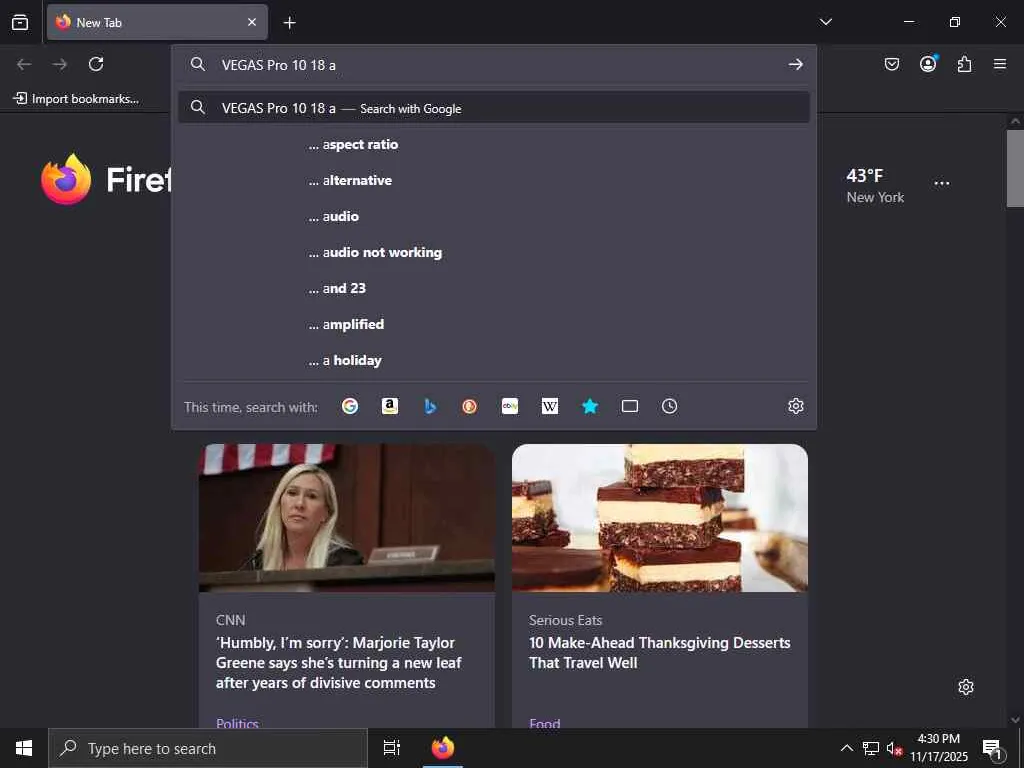
Task: Search in Bookmarks star icon
Action: (x=590, y=406)
